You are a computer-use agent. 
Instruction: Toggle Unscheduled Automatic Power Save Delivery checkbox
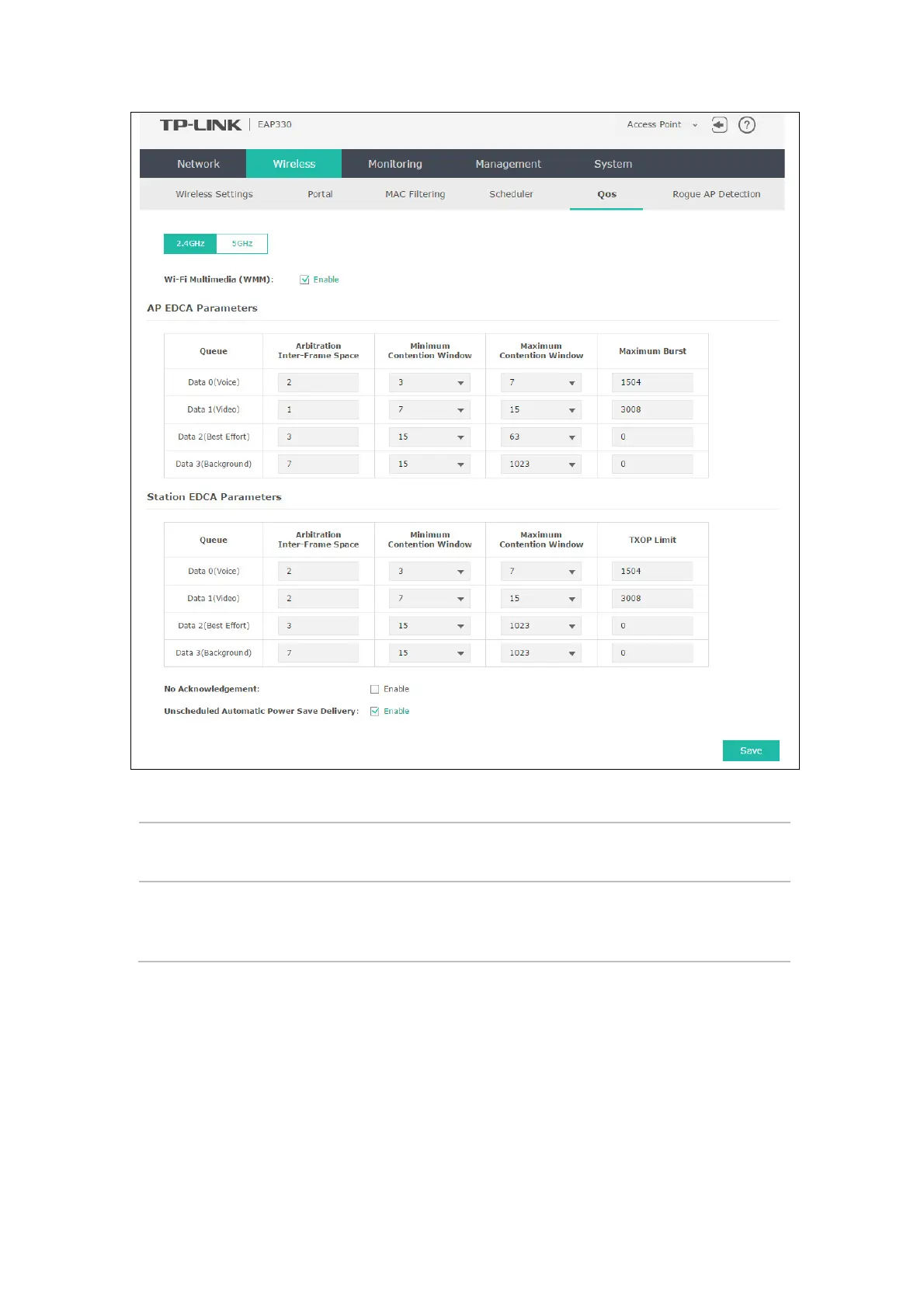[x=374, y=711]
